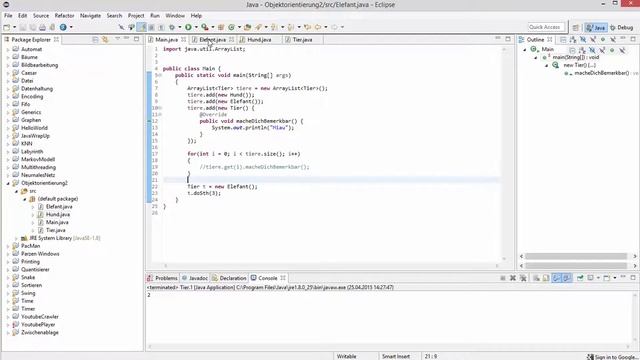Click the Open Perspective icon
640x360 pixels.
coord(576,27)
